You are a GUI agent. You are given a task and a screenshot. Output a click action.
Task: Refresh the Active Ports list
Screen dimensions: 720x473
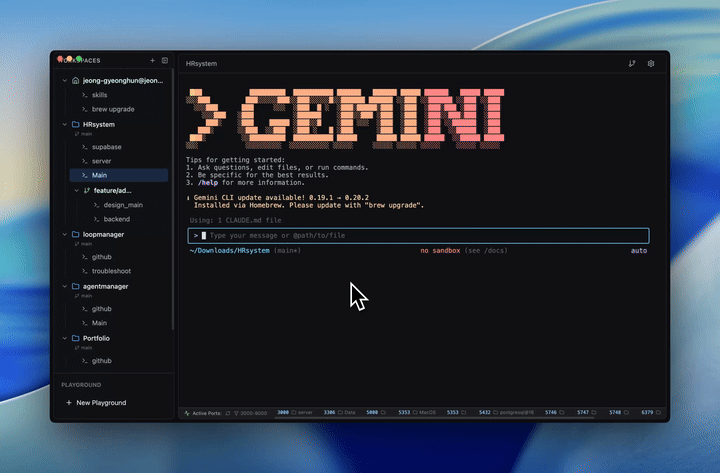point(228,413)
